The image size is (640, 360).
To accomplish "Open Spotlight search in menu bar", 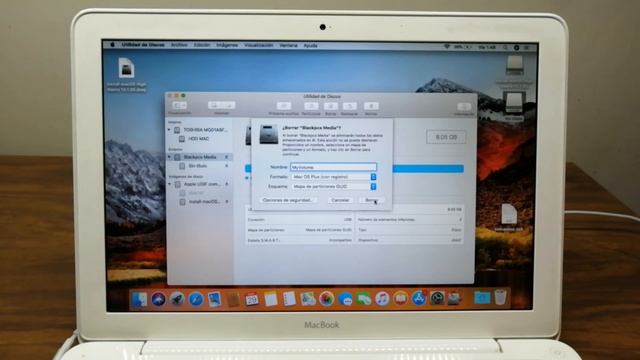I will coord(505,47).
